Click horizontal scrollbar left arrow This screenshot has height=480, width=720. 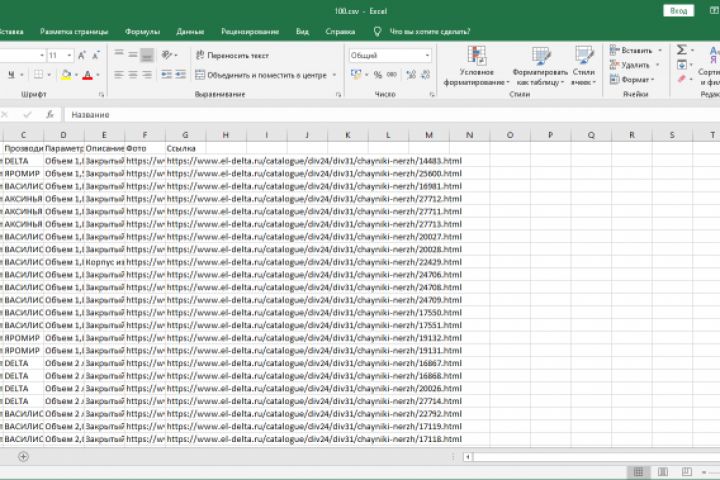coord(467,457)
